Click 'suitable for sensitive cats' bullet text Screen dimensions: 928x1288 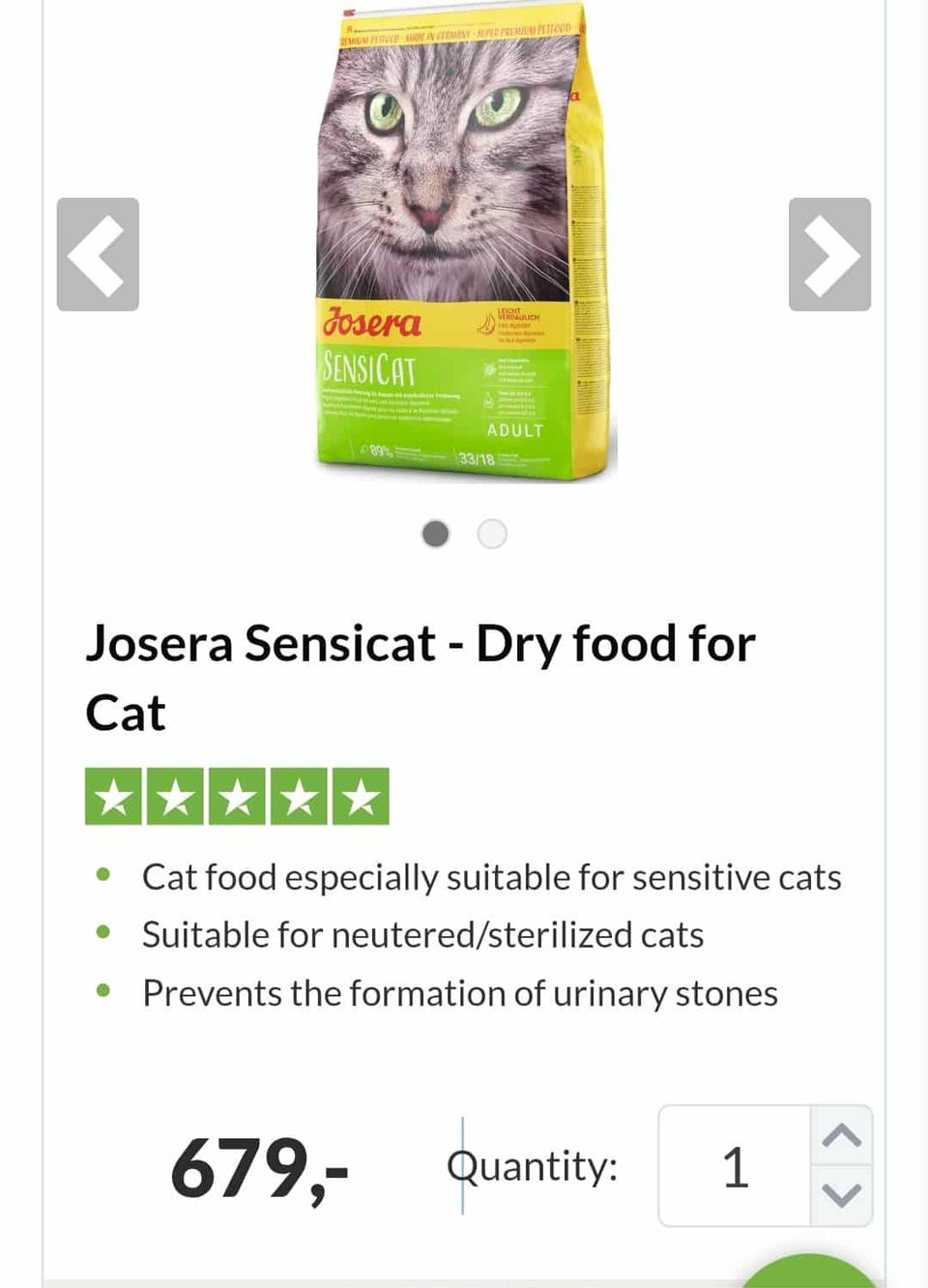[491, 877]
